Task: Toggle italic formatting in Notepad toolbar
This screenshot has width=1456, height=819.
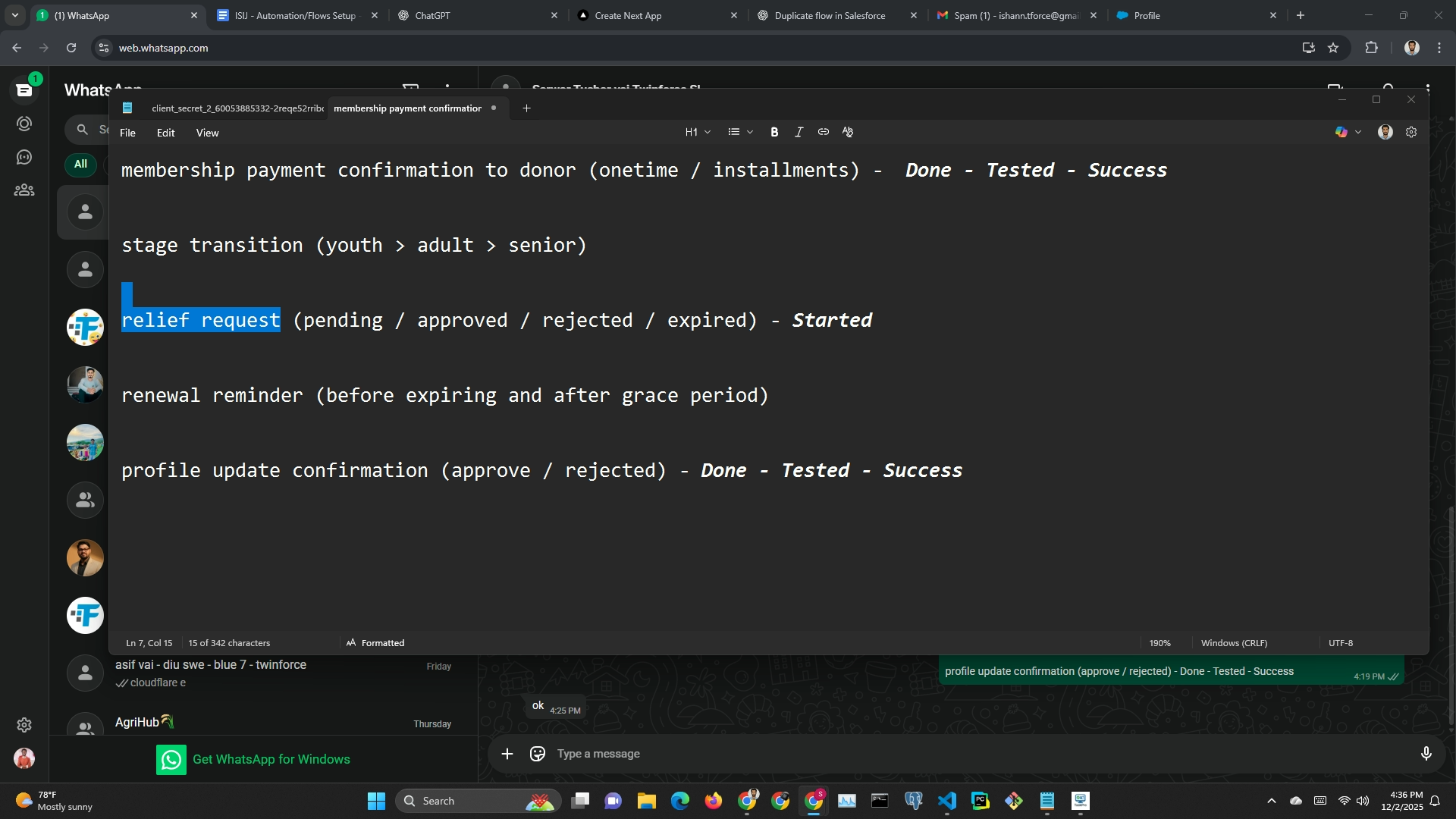Action: [x=799, y=132]
